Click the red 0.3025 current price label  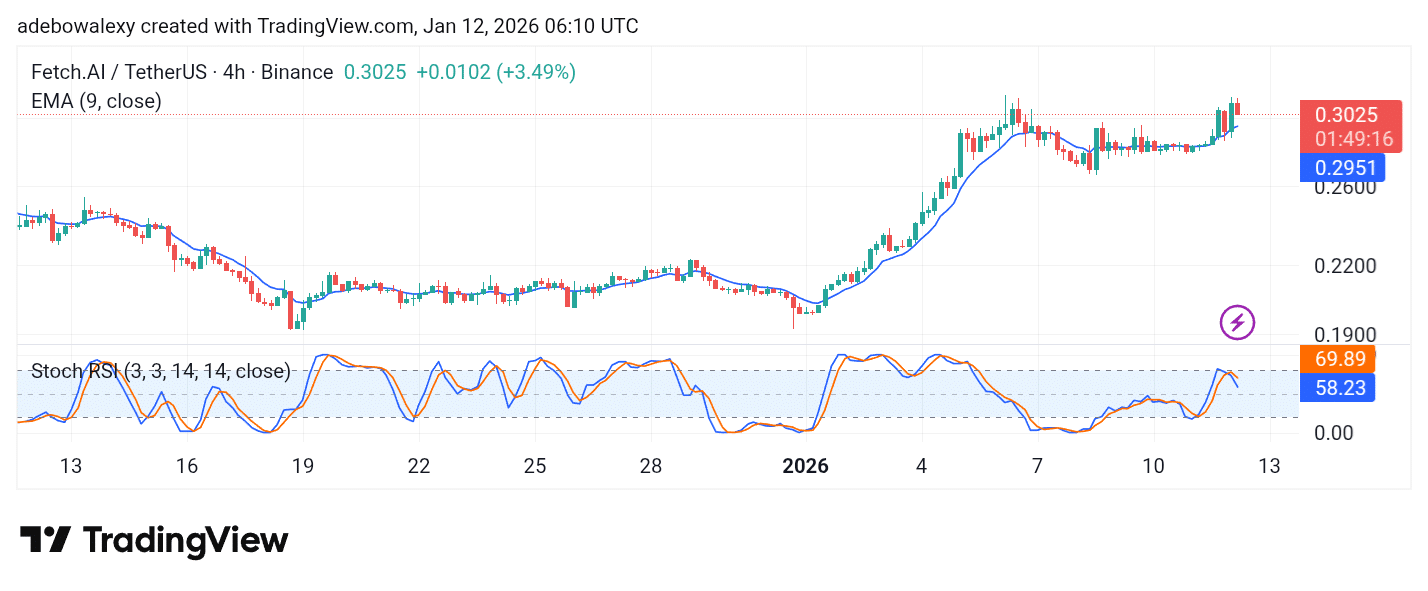1349,115
